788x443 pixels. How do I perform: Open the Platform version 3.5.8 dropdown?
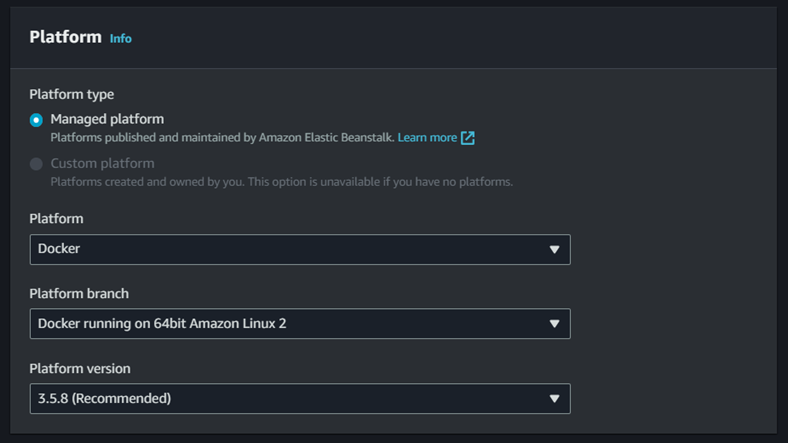click(x=300, y=398)
